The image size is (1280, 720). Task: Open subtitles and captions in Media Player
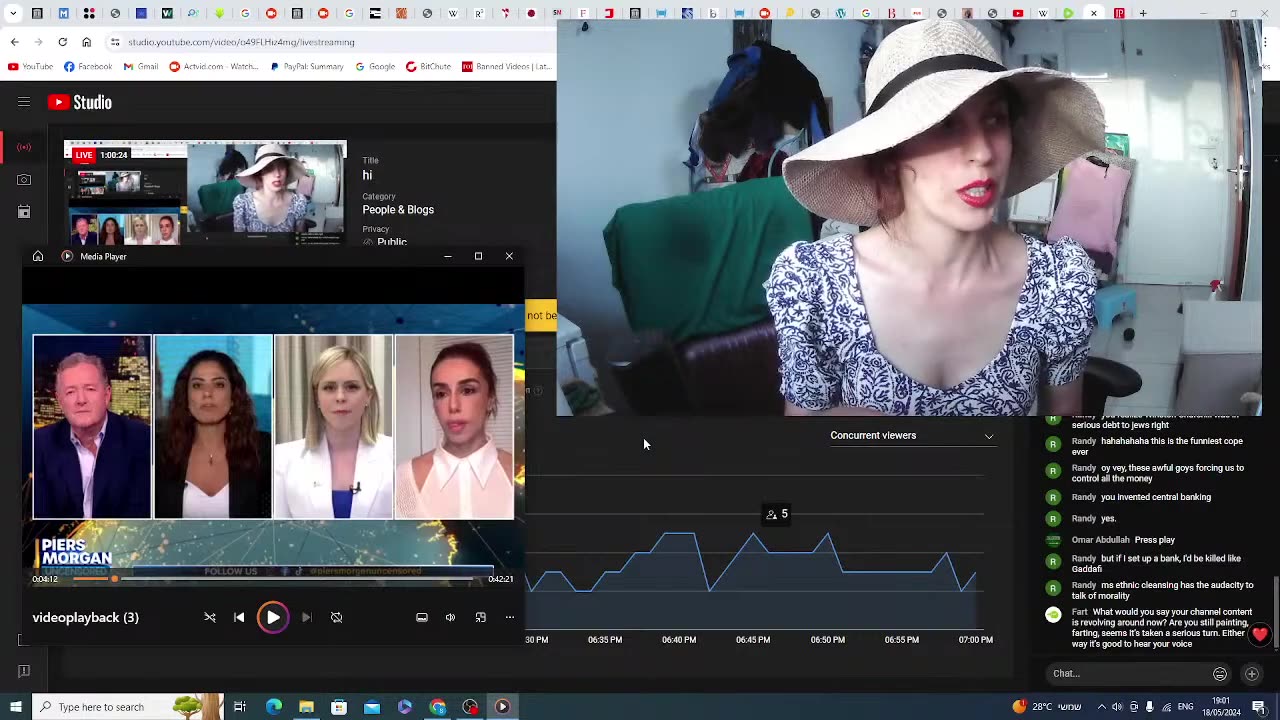tap(422, 617)
